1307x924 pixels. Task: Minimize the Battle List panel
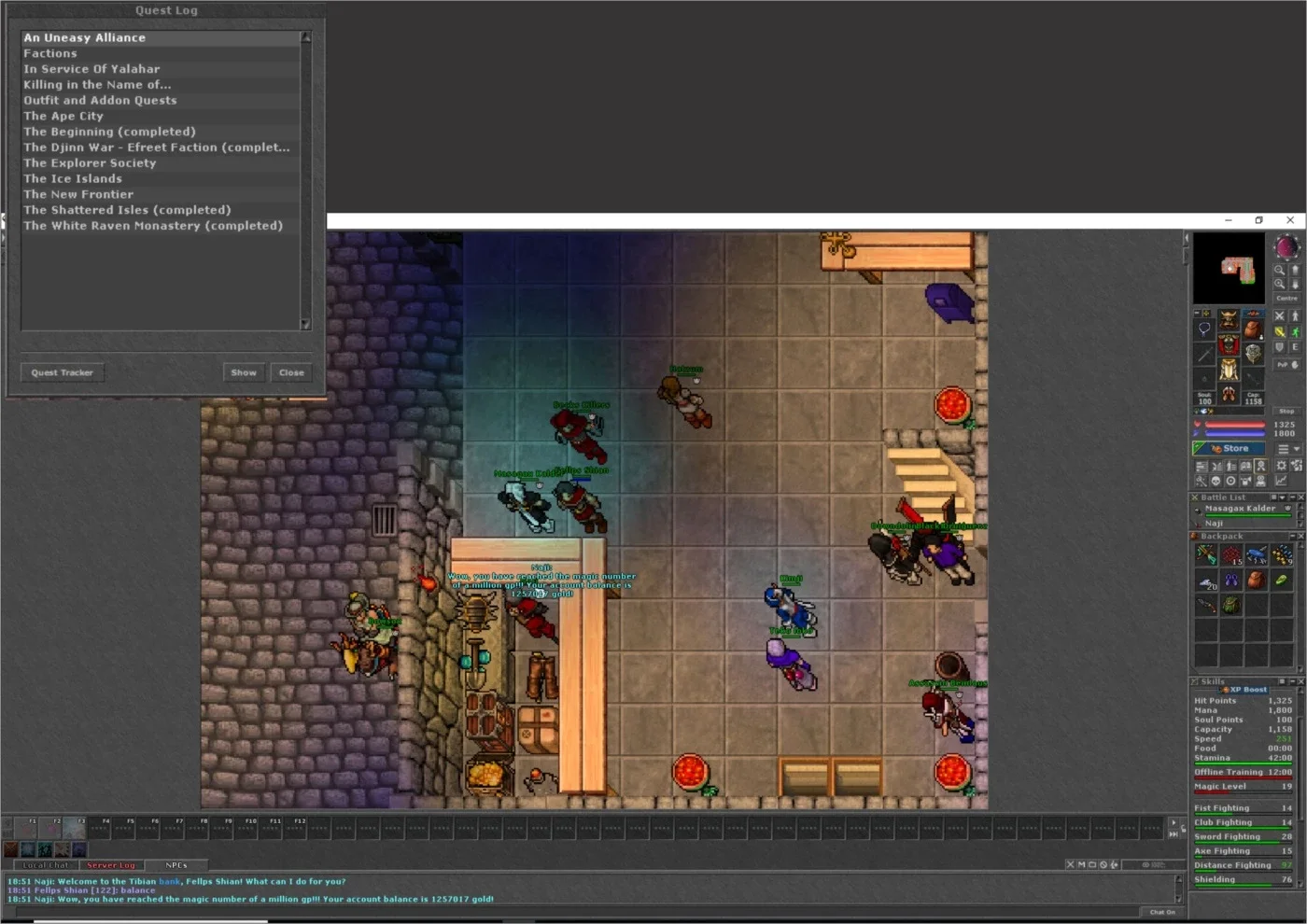tap(1293, 497)
